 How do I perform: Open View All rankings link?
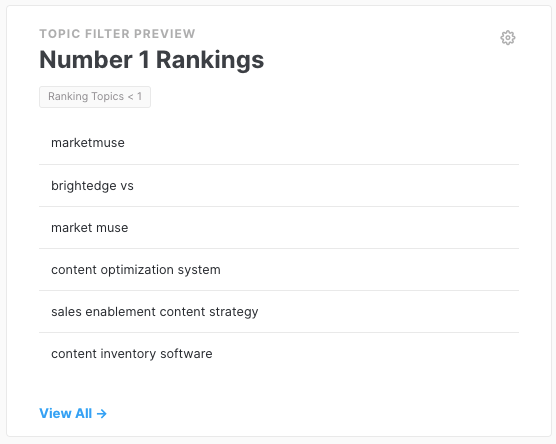tap(73, 414)
